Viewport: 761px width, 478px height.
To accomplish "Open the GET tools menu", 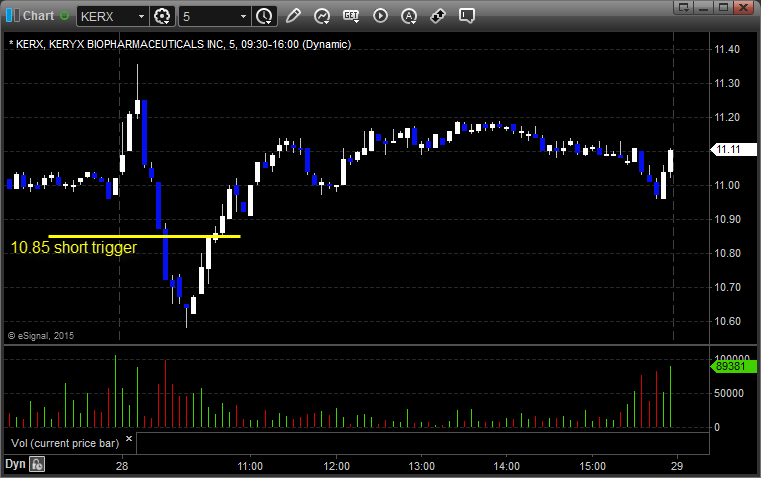I will point(351,16).
